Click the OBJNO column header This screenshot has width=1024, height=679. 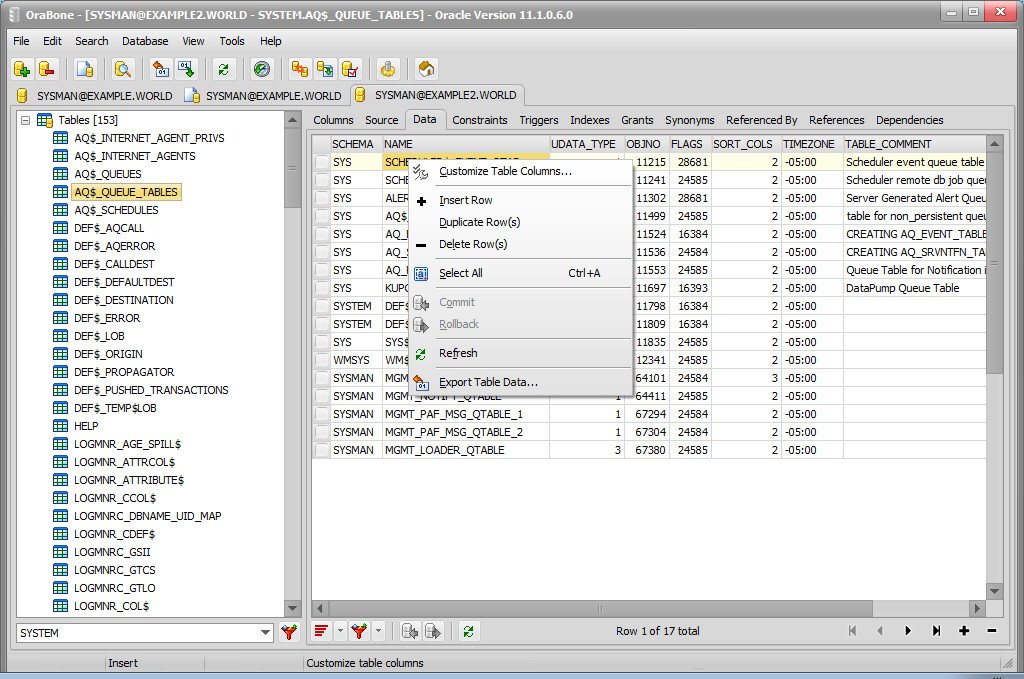645,144
